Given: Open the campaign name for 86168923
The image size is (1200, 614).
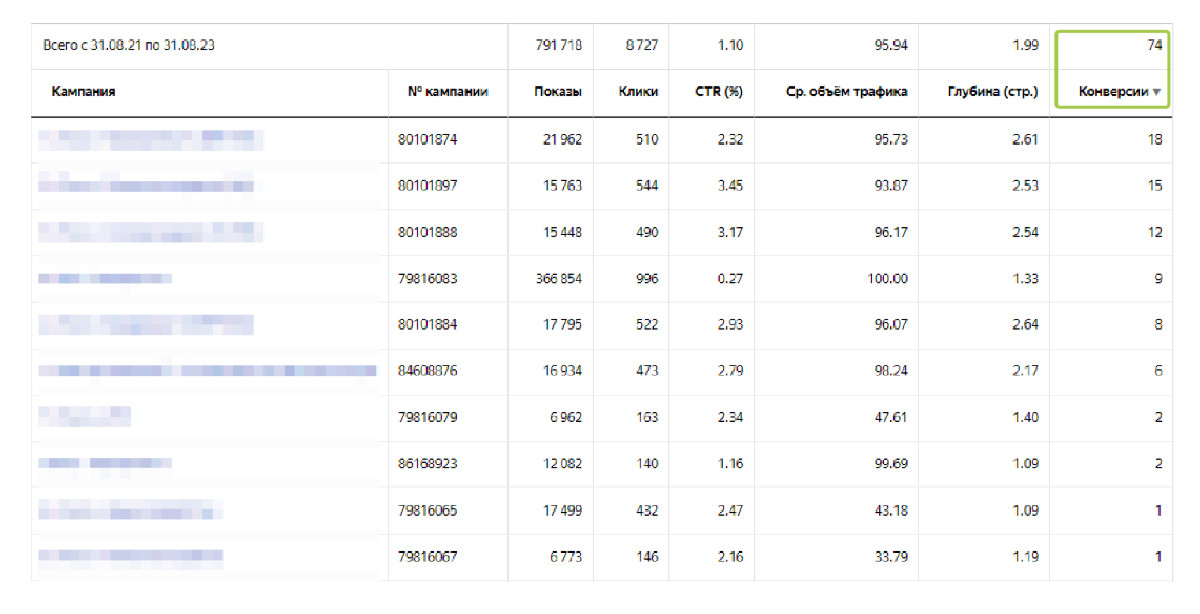Looking at the screenshot, I should click(x=105, y=463).
